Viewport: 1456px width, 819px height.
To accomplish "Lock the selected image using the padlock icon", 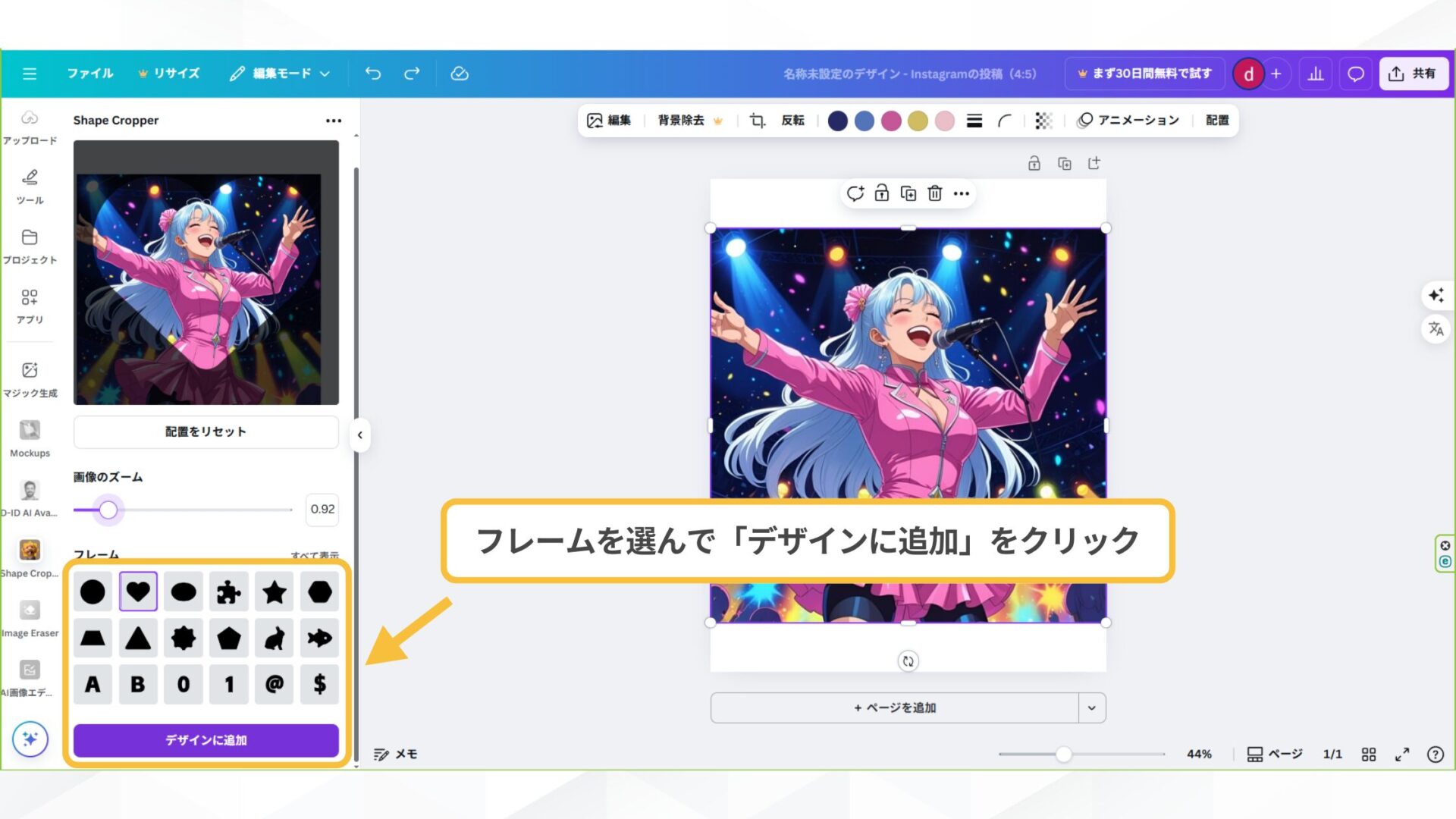I will click(x=882, y=193).
